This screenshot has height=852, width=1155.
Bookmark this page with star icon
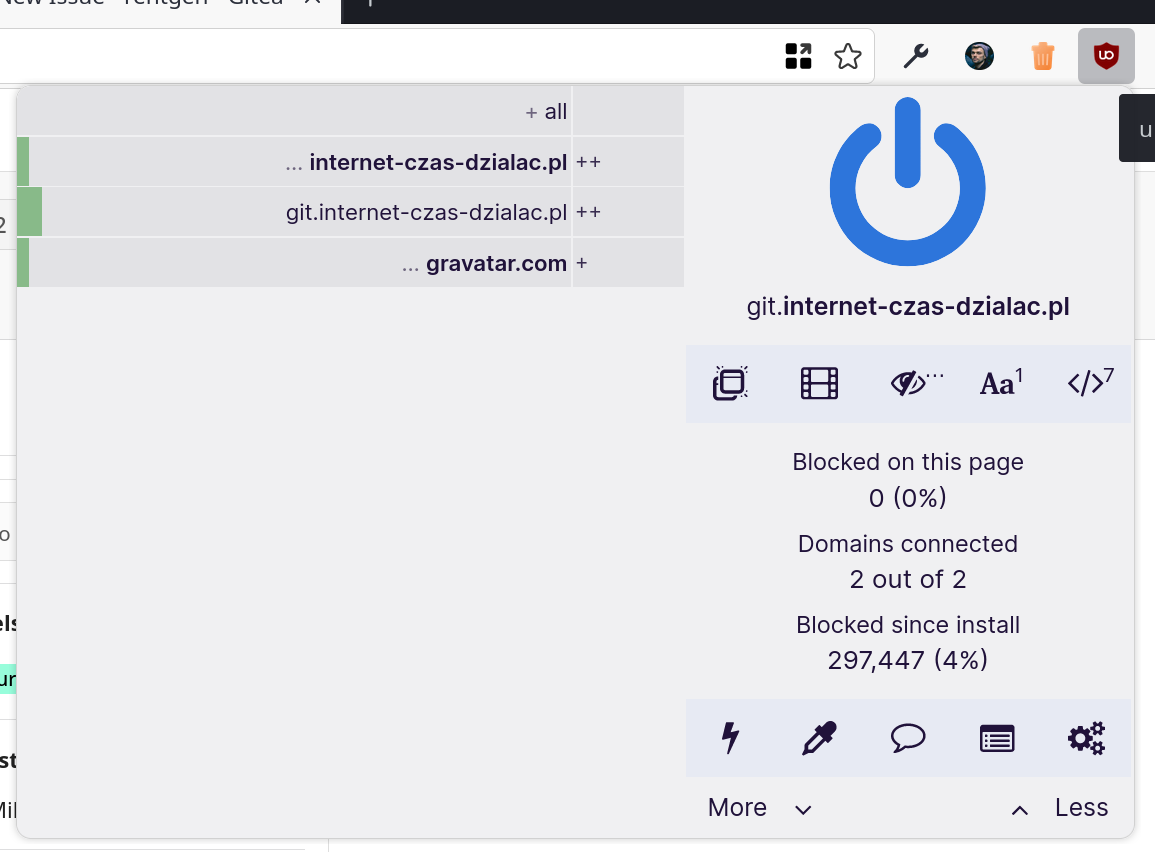tap(848, 56)
